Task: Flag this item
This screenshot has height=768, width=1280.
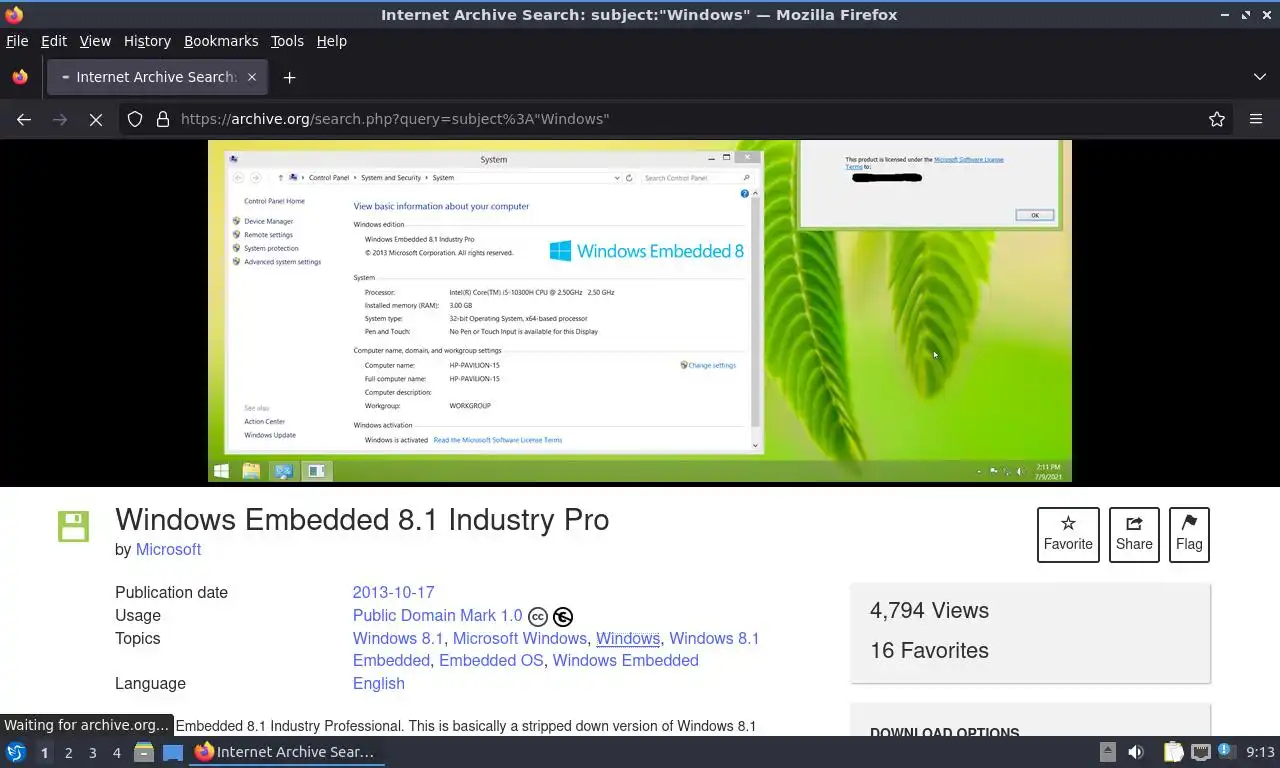Action: click(1189, 534)
